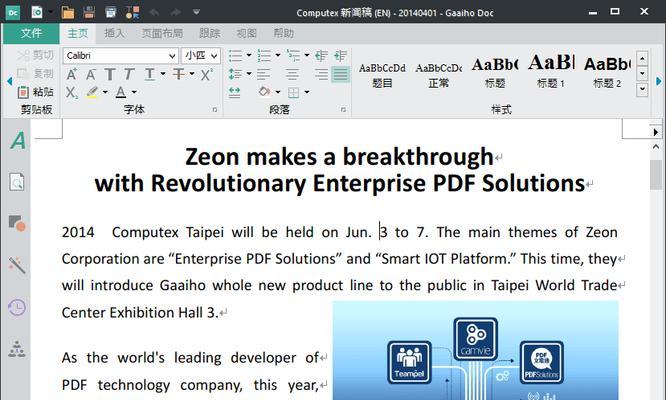The image size is (666, 400).
Task: Click 剪切 (cut) button
Action: 36,55
